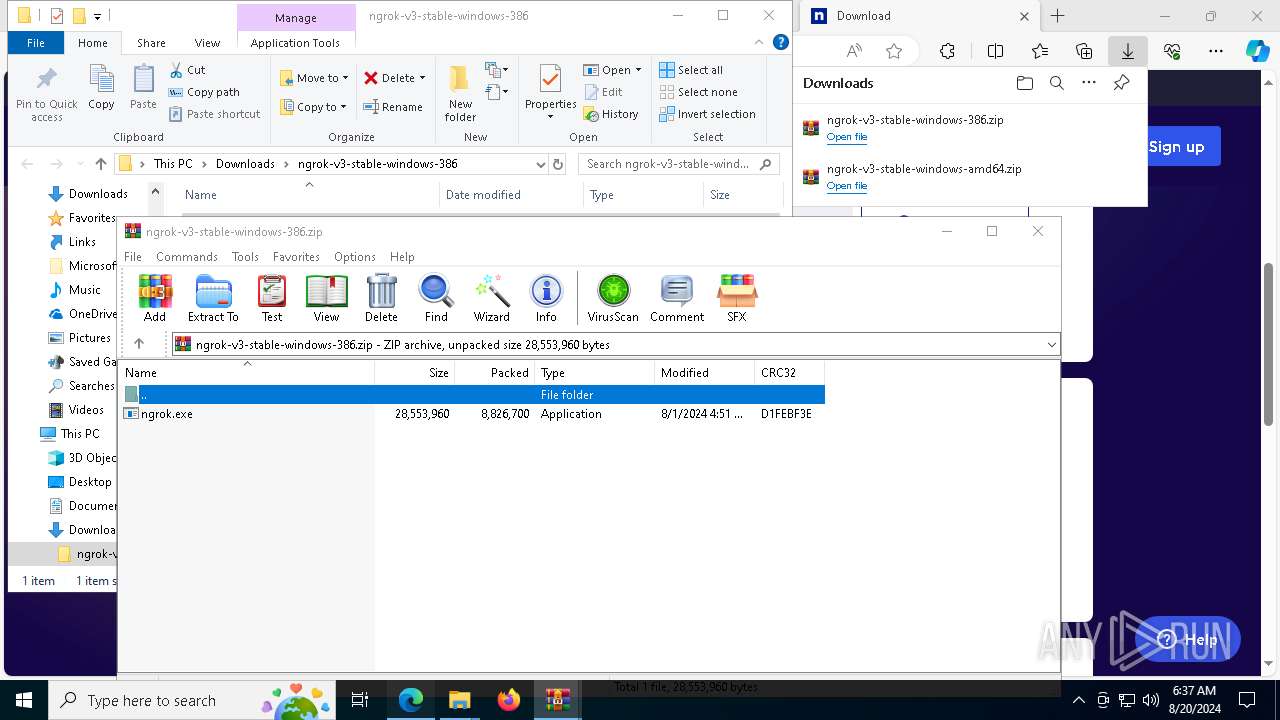Screen dimensions: 1280x720
Task: Open the Edge Copilot icon
Action: coord(1257,51)
